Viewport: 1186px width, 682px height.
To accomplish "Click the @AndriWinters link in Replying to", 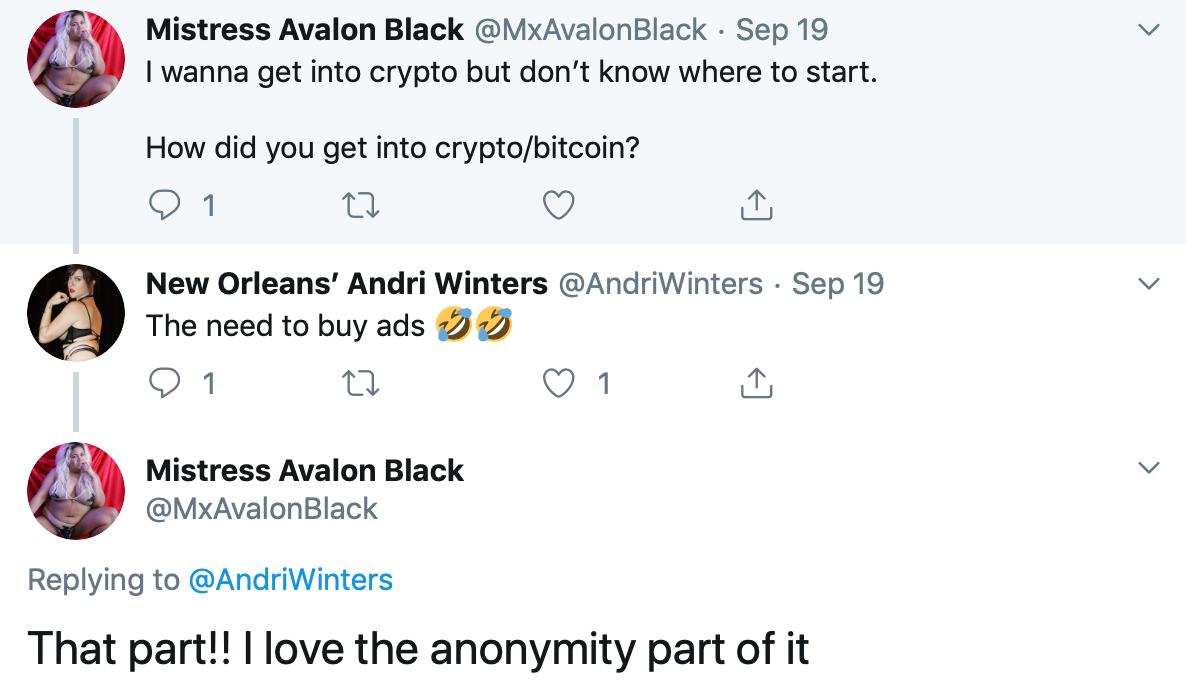I will pyautogui.click(x=291, y=579).
